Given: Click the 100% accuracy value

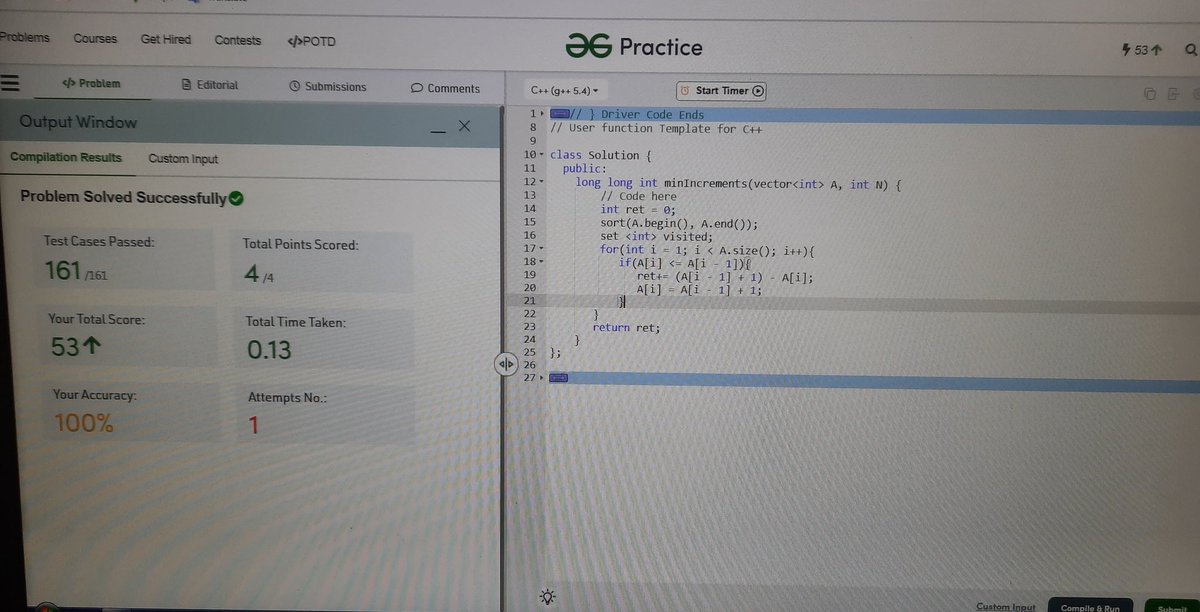Looking at the screenshot, I should coord(83,423).
